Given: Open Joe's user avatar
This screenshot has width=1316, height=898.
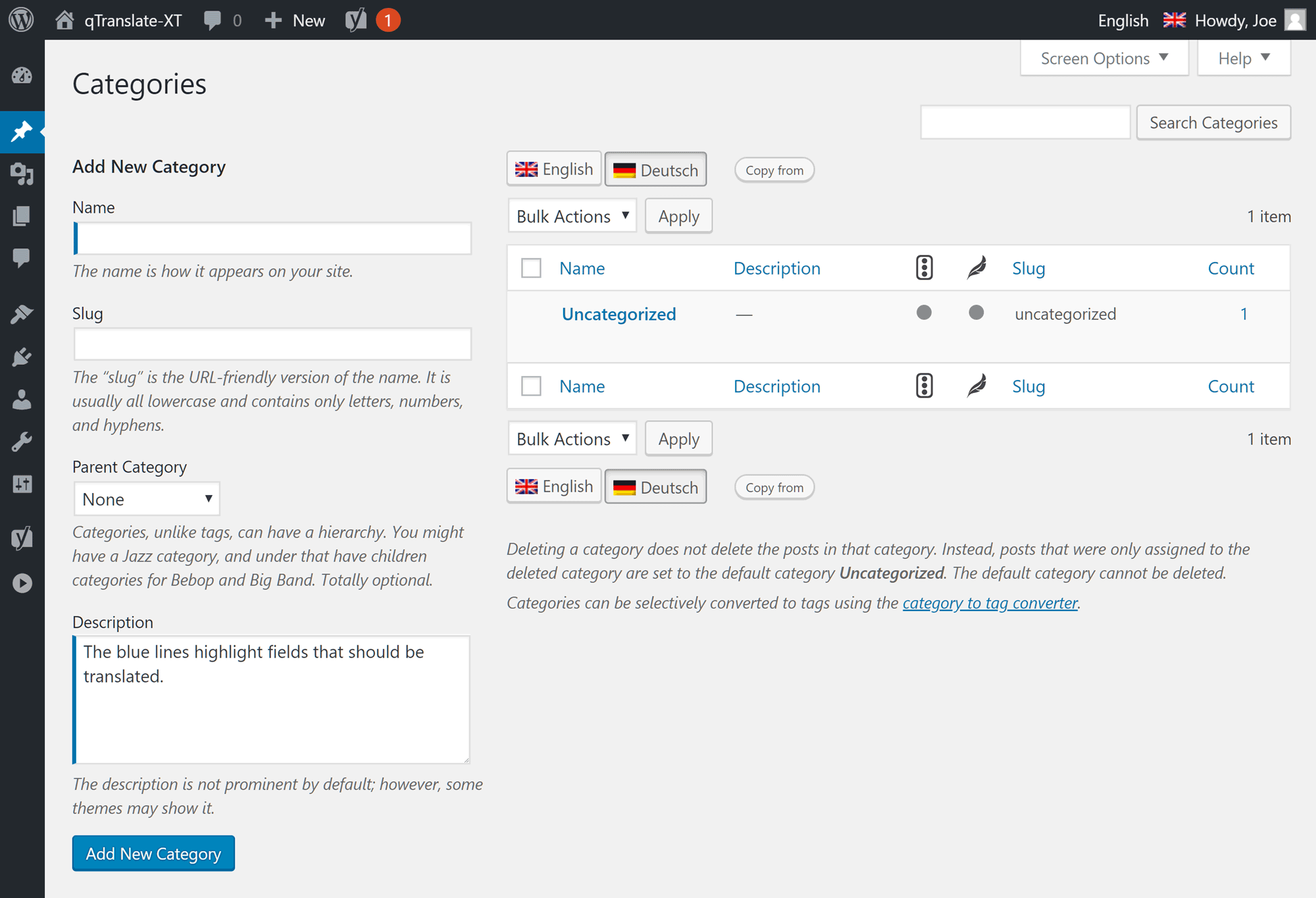Looking at the screenshot, I should pos(1295,20).
